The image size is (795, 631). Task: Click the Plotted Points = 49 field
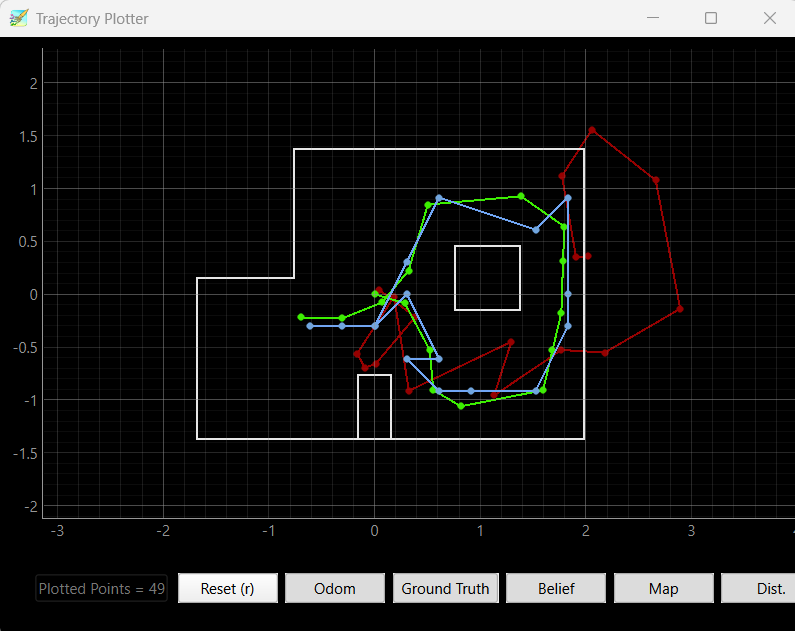point(101,588)
